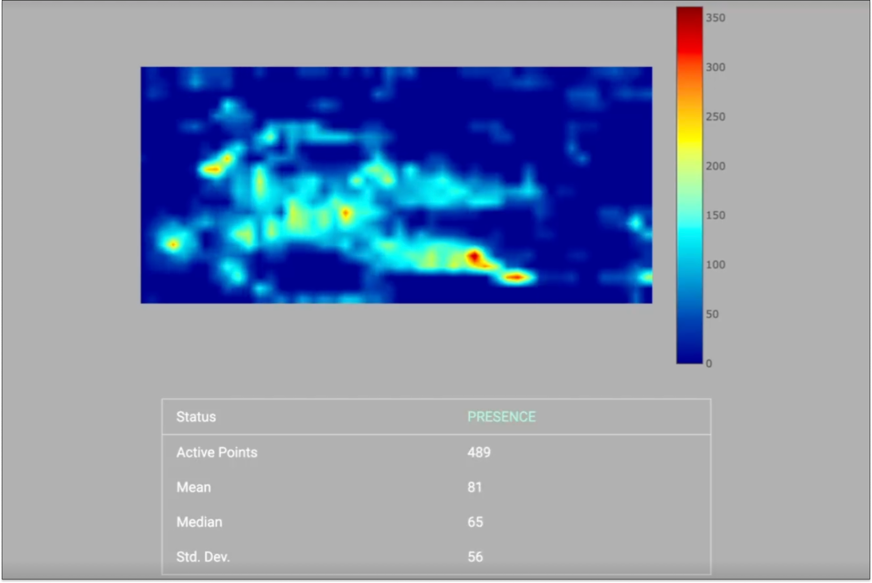Click the dark red top of colorbar
The height and width of the screenshot is (583, 872).
point(689,14)
